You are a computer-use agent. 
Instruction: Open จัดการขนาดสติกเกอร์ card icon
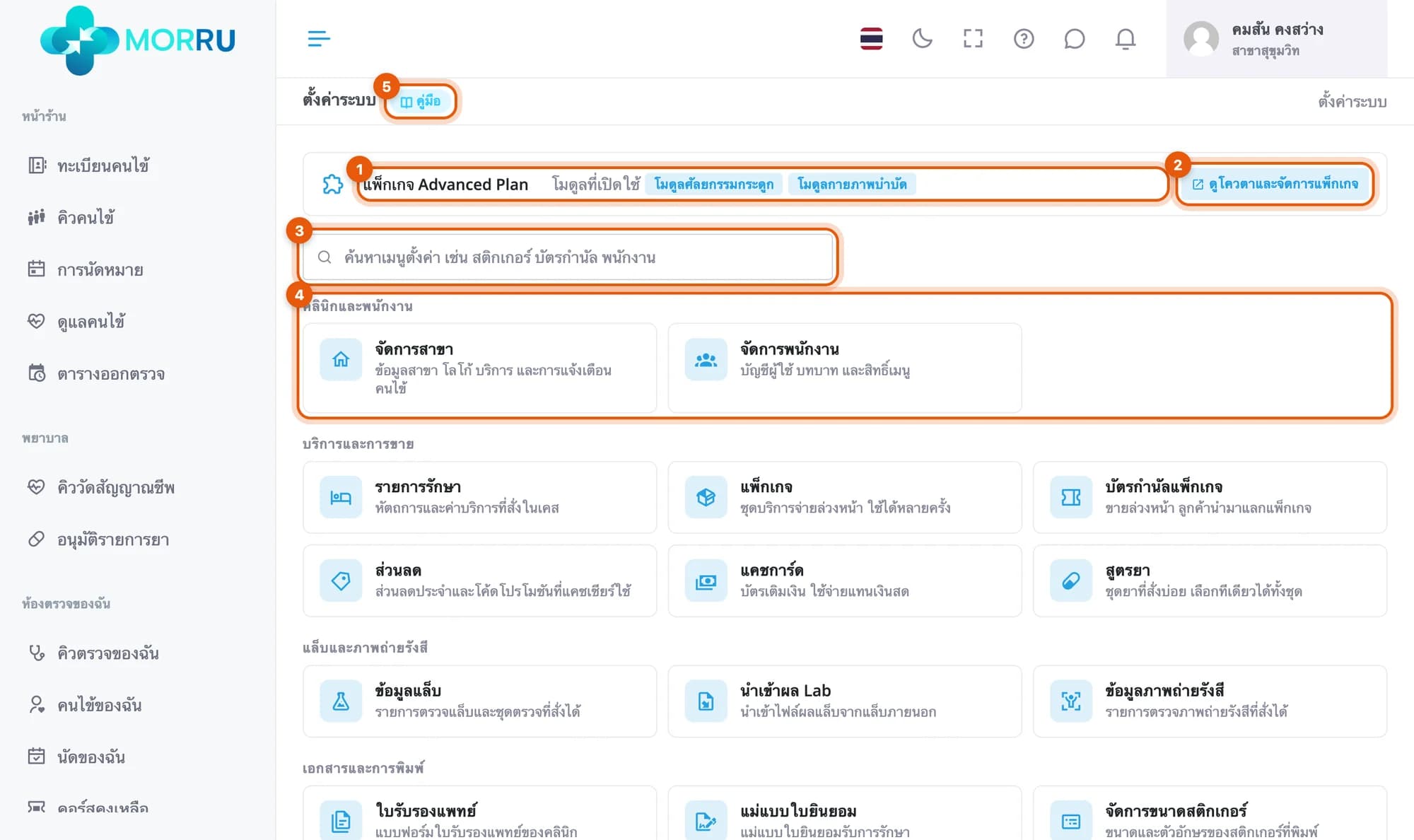point(1071,820)
